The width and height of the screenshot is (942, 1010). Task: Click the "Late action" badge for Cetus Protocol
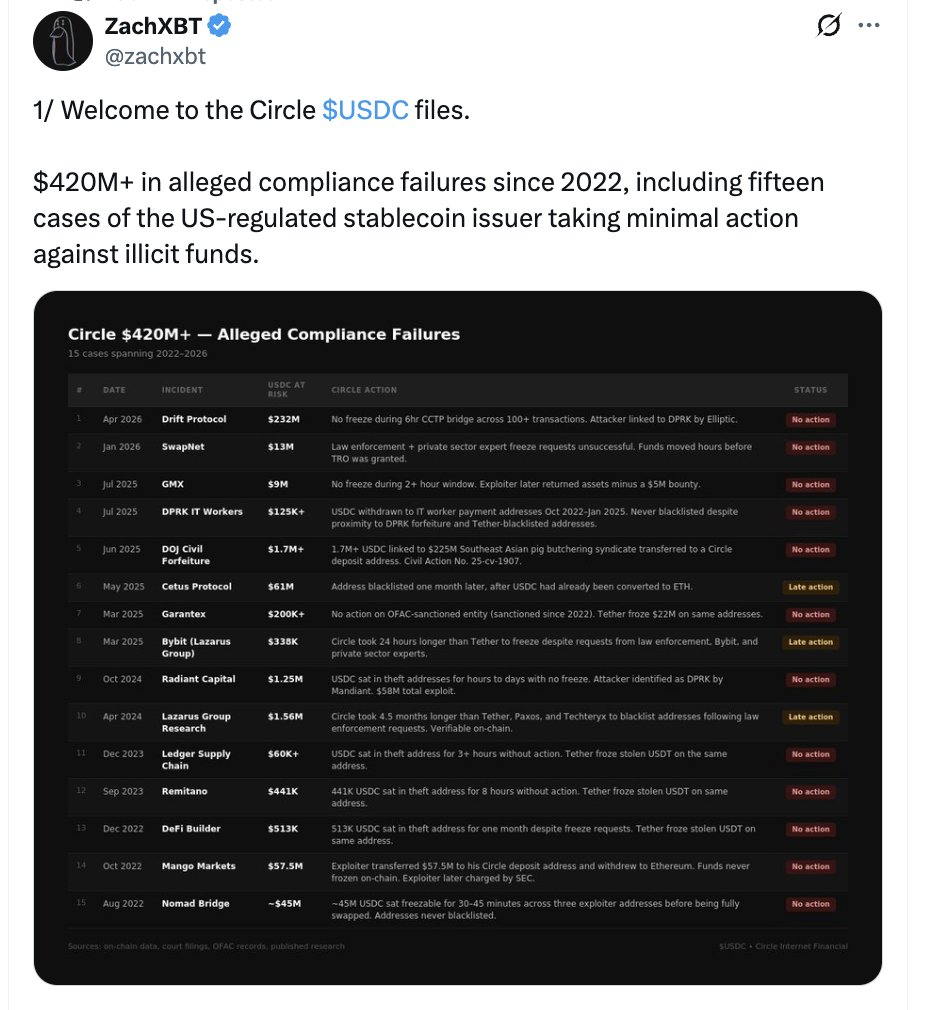click(810, 587)
